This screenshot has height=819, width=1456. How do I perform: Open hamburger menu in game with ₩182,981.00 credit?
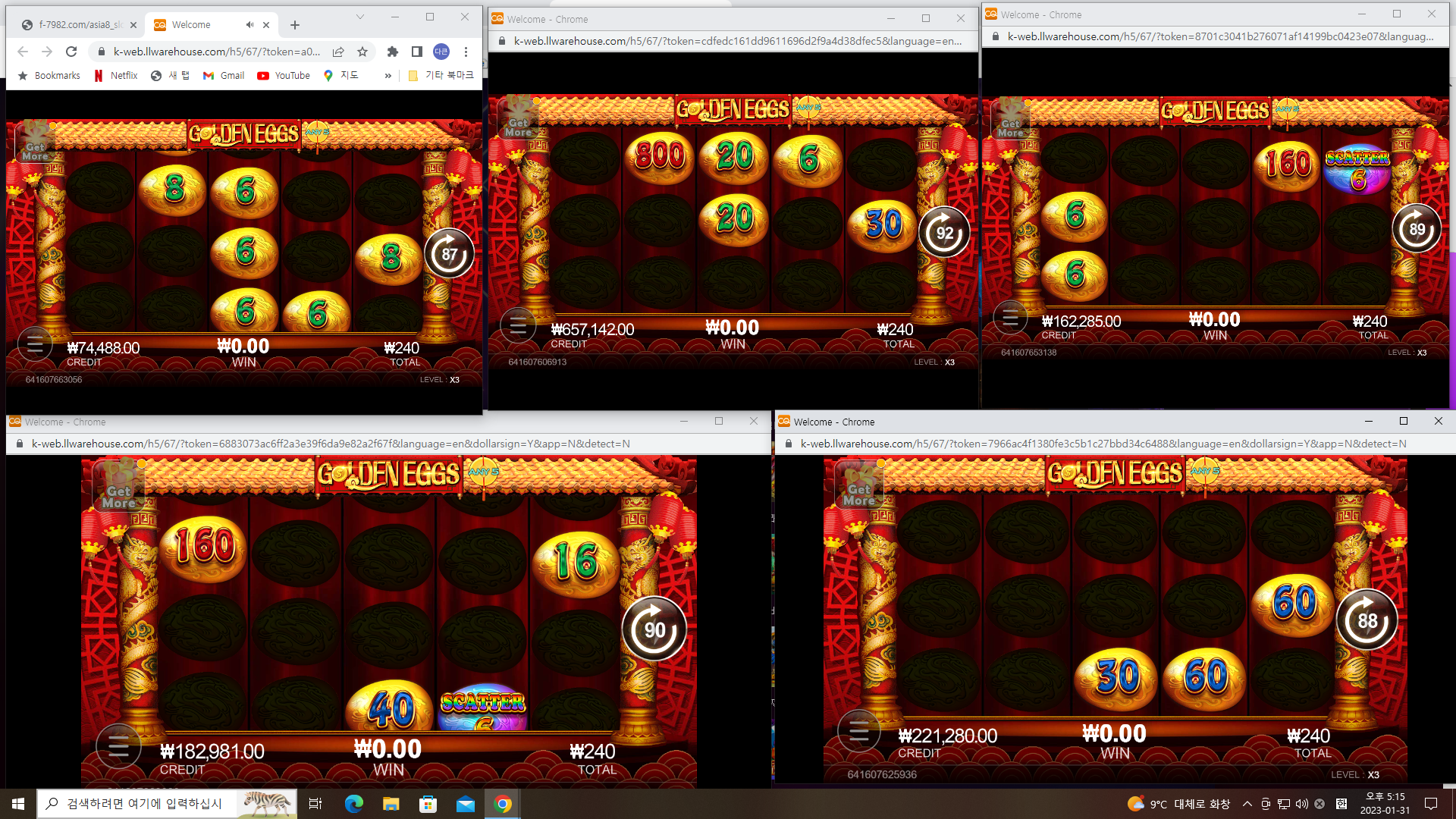point(118,747)
